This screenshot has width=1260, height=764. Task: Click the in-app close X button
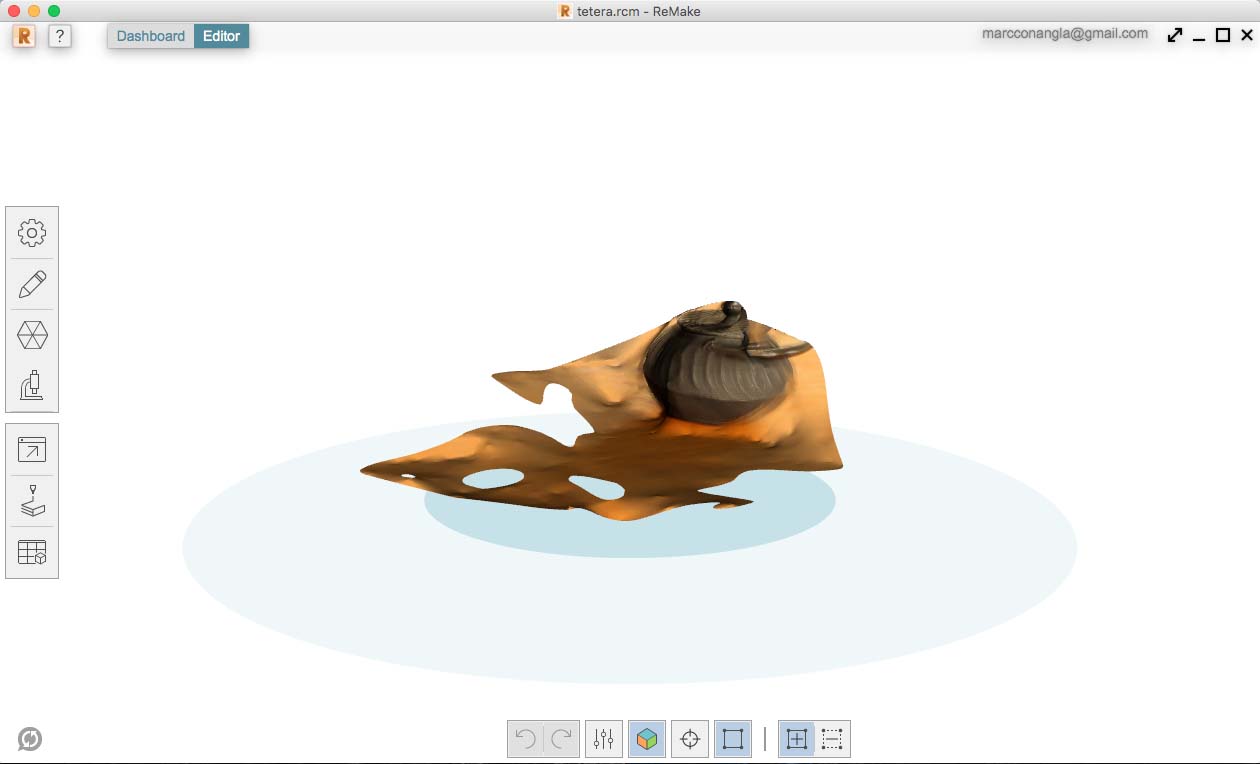click(1247, 35)
